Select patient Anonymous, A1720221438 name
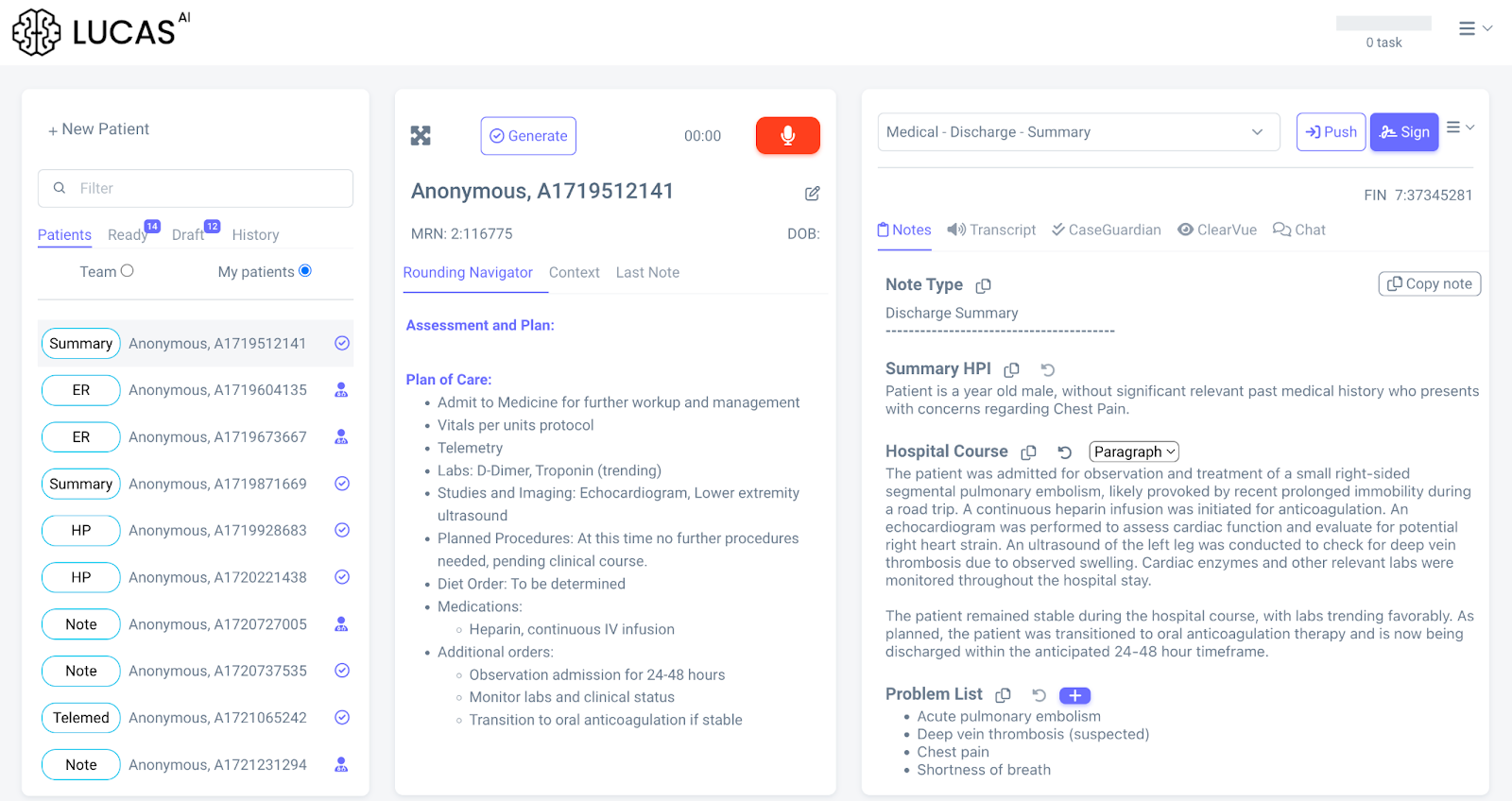The height and width of the screenshot is (801, 1512). (217, 577)
